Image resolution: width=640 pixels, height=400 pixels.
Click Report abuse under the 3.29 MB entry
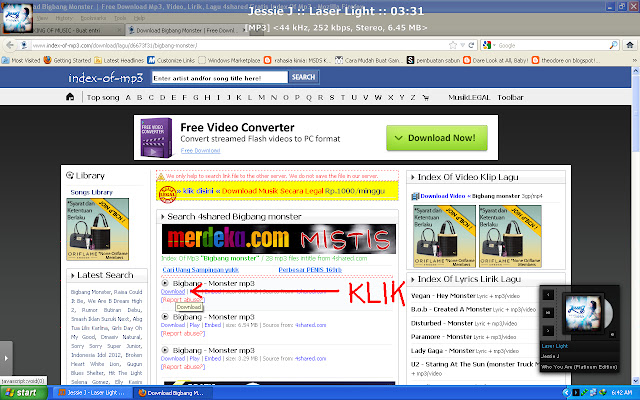[183, 367]
